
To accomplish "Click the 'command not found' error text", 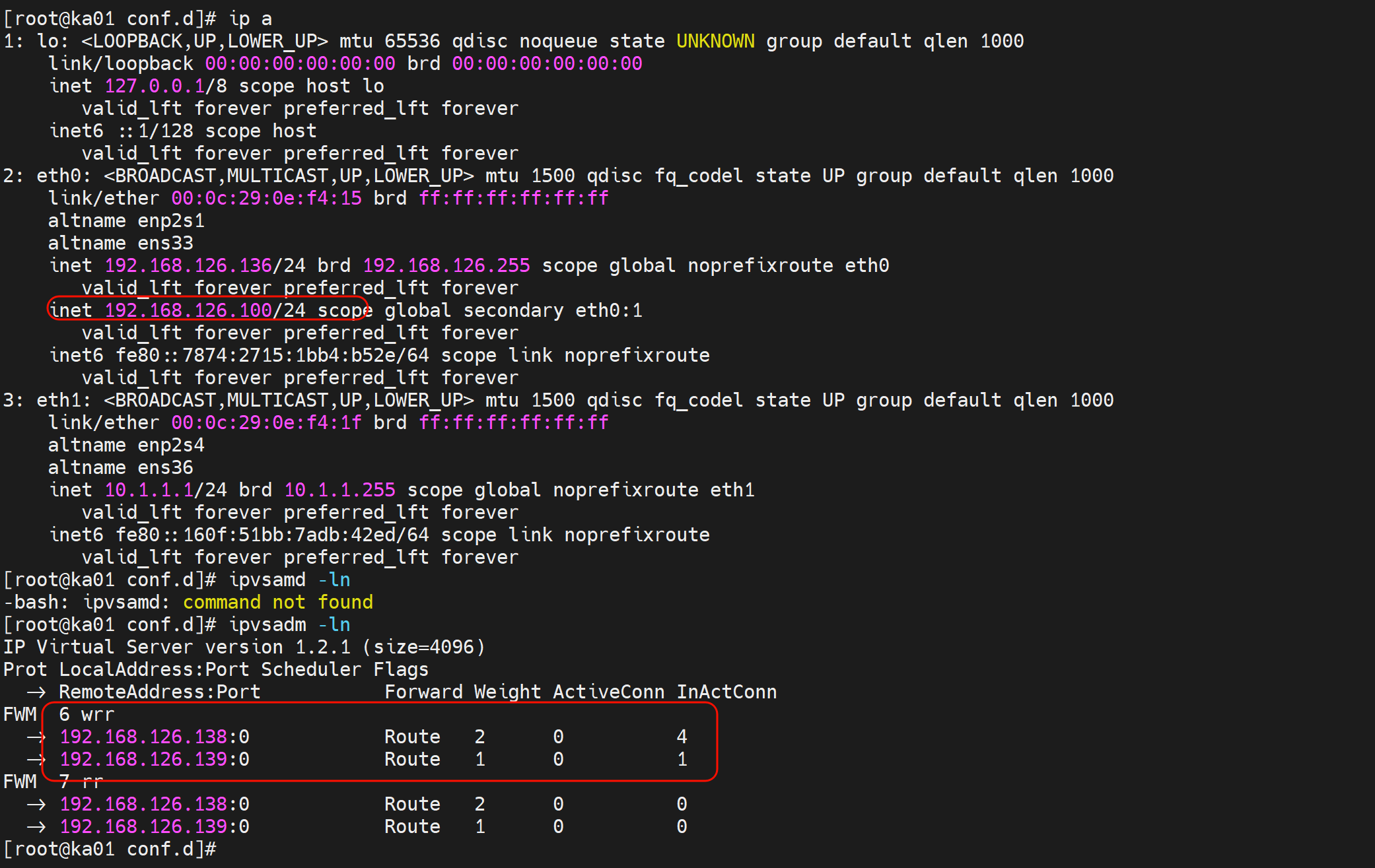I will click(x=277, y=602).
